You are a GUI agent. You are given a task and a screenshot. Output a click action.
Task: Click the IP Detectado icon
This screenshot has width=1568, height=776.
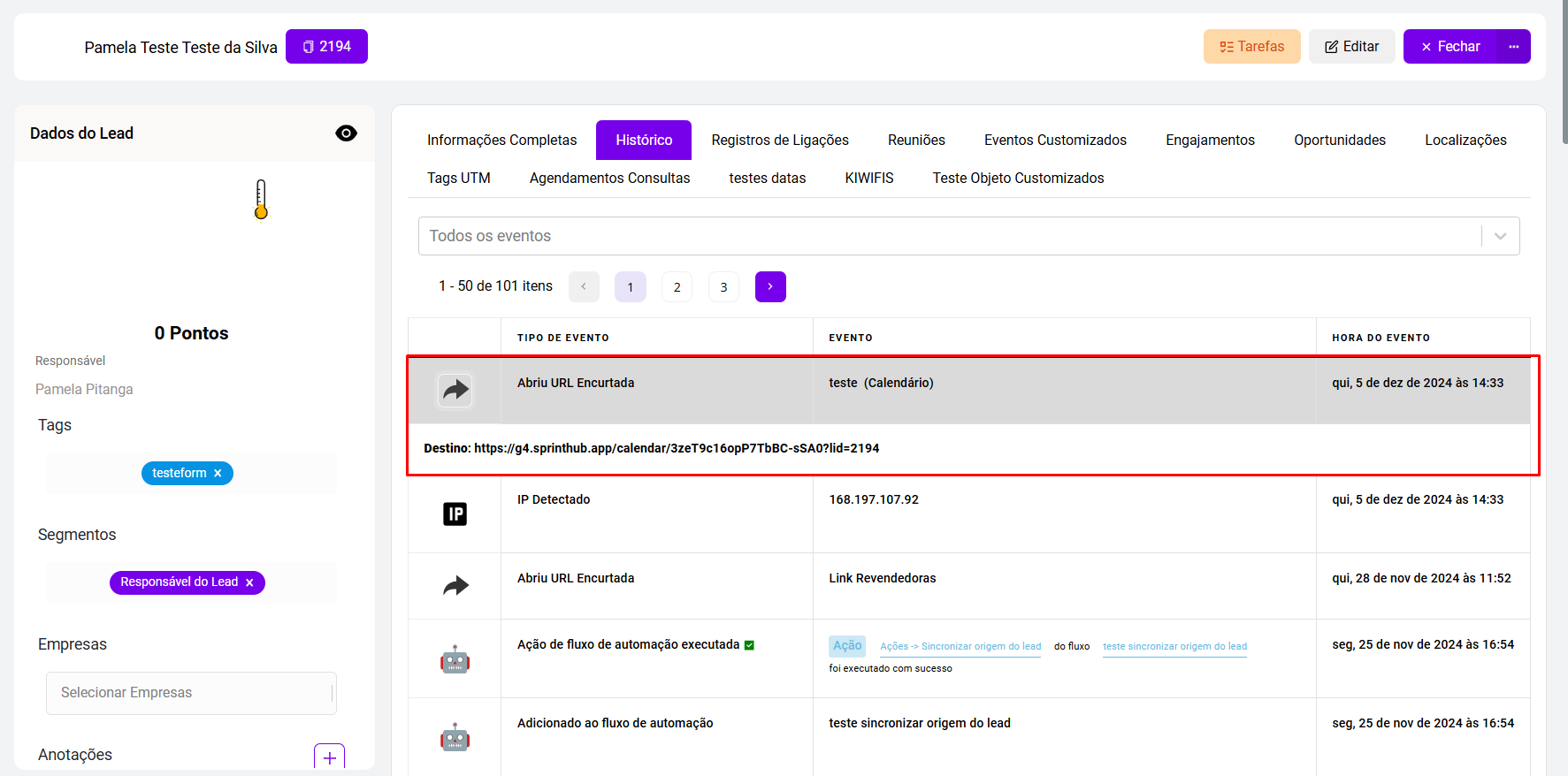click(x=455, y=514)
